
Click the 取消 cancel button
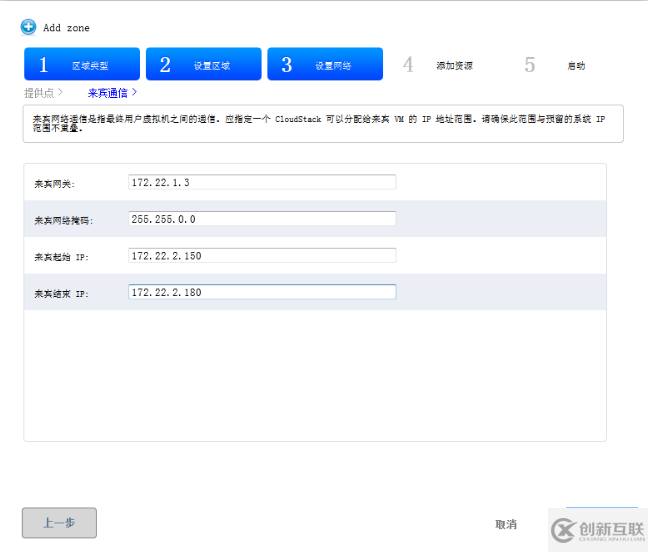(x=506, y=524)
